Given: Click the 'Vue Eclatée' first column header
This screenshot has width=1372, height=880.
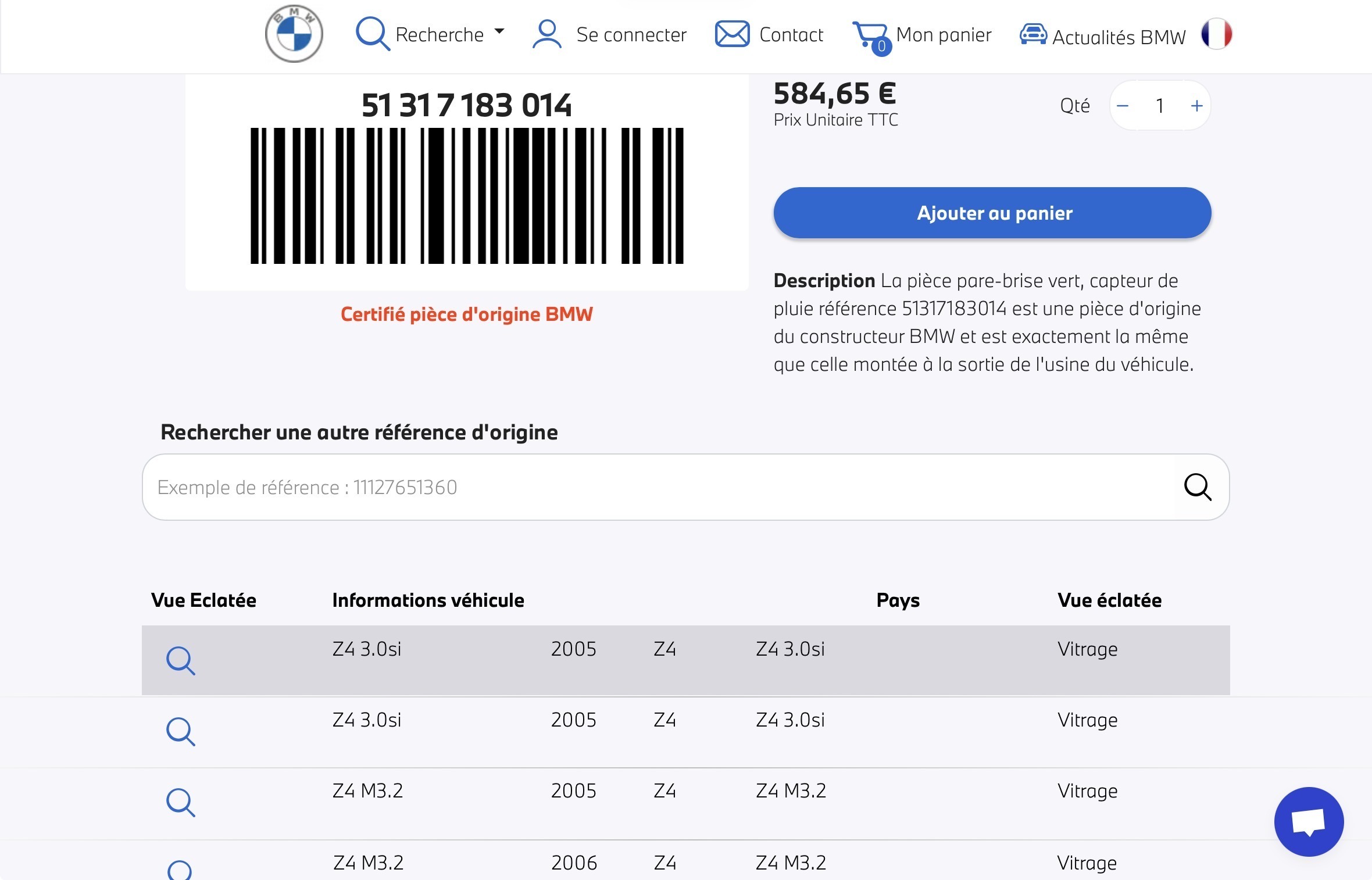Looking at the screenshot, I should click(x=203, y=600).
